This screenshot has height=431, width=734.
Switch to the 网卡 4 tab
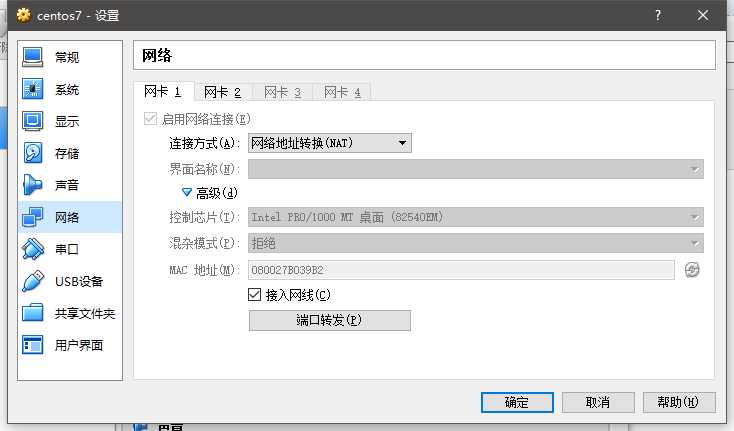(342, 92)
